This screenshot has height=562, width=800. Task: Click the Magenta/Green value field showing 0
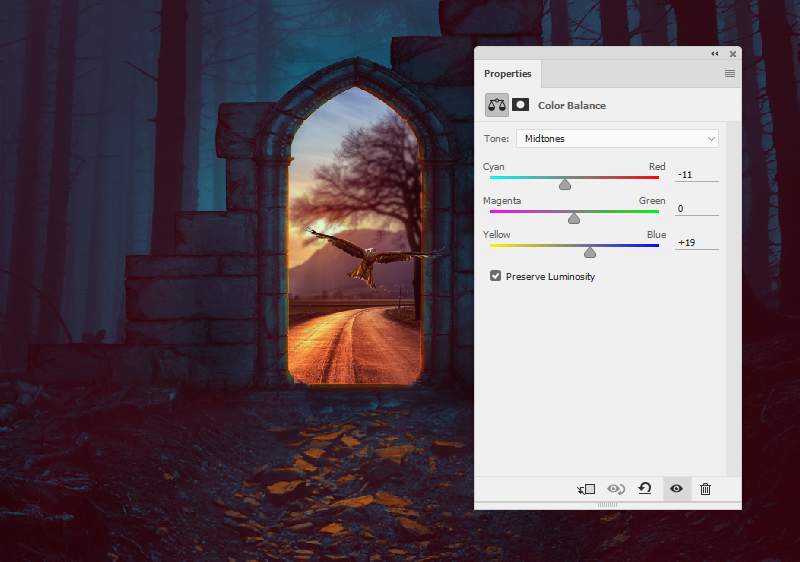[x=696, y=209]
